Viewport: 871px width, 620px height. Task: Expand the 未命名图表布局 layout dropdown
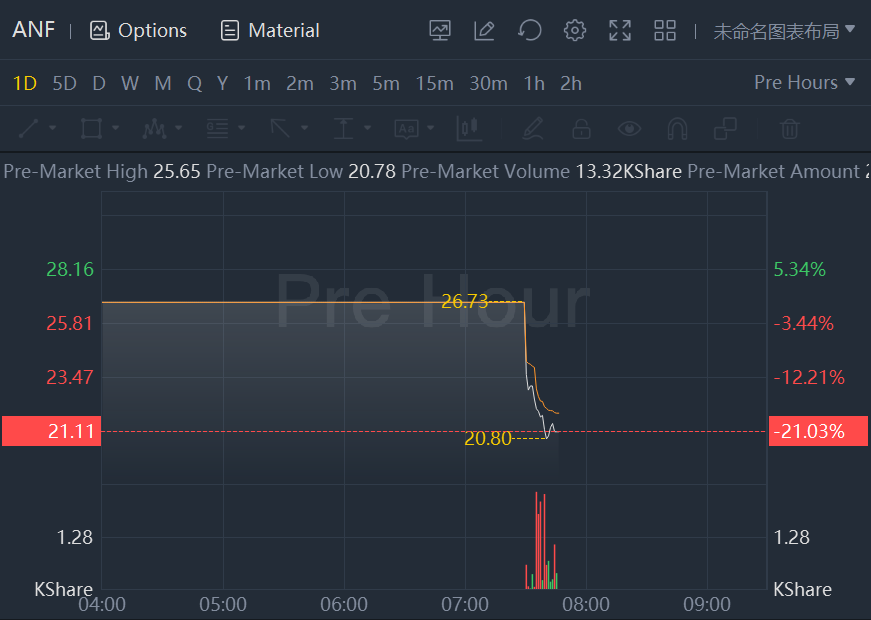click(x=783, y=30)
